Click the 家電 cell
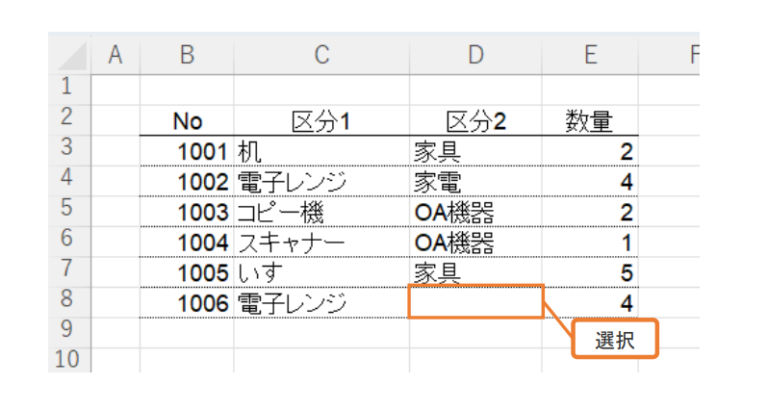The width and height of the screenshot is (768, 410). 475,182
